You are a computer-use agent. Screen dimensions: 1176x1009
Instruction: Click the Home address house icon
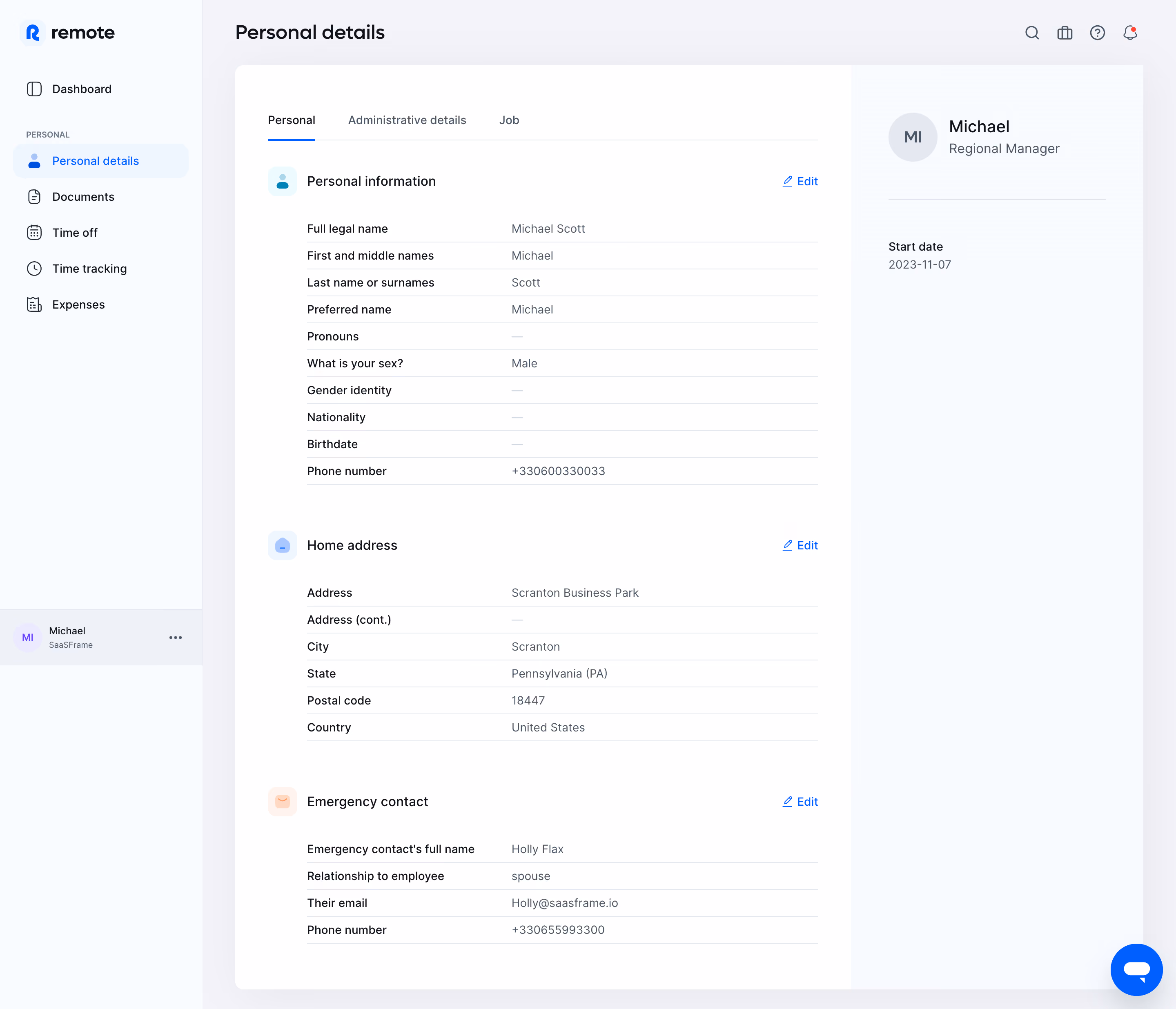282,545
